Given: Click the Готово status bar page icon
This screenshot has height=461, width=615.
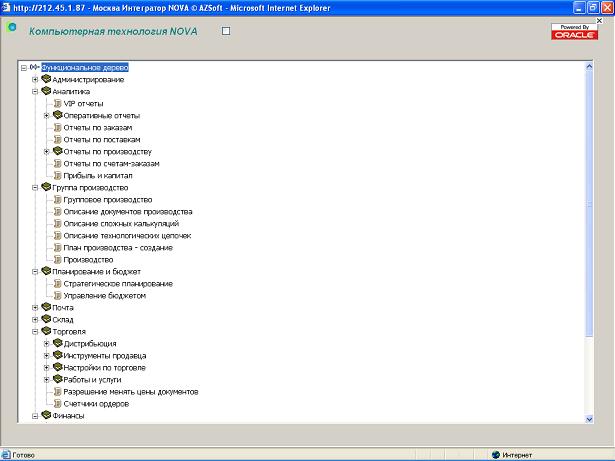Looking at the screenshot, I should (5, 455).
